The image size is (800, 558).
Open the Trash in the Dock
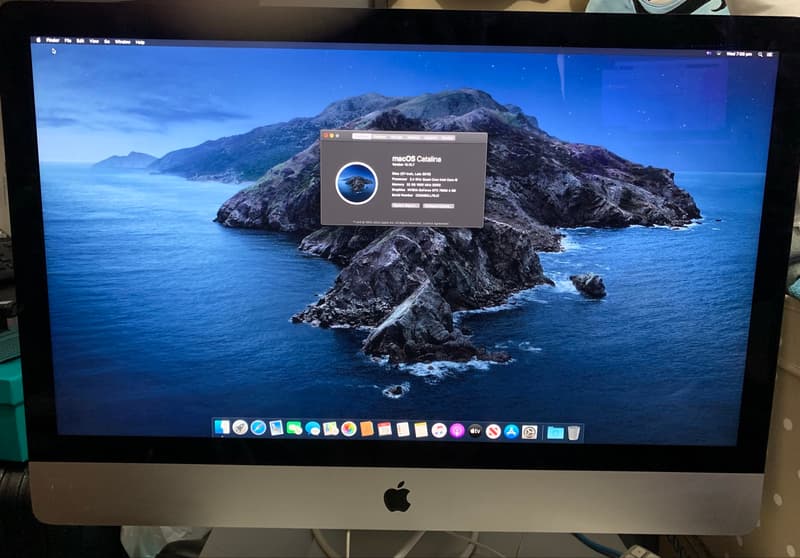574,433
